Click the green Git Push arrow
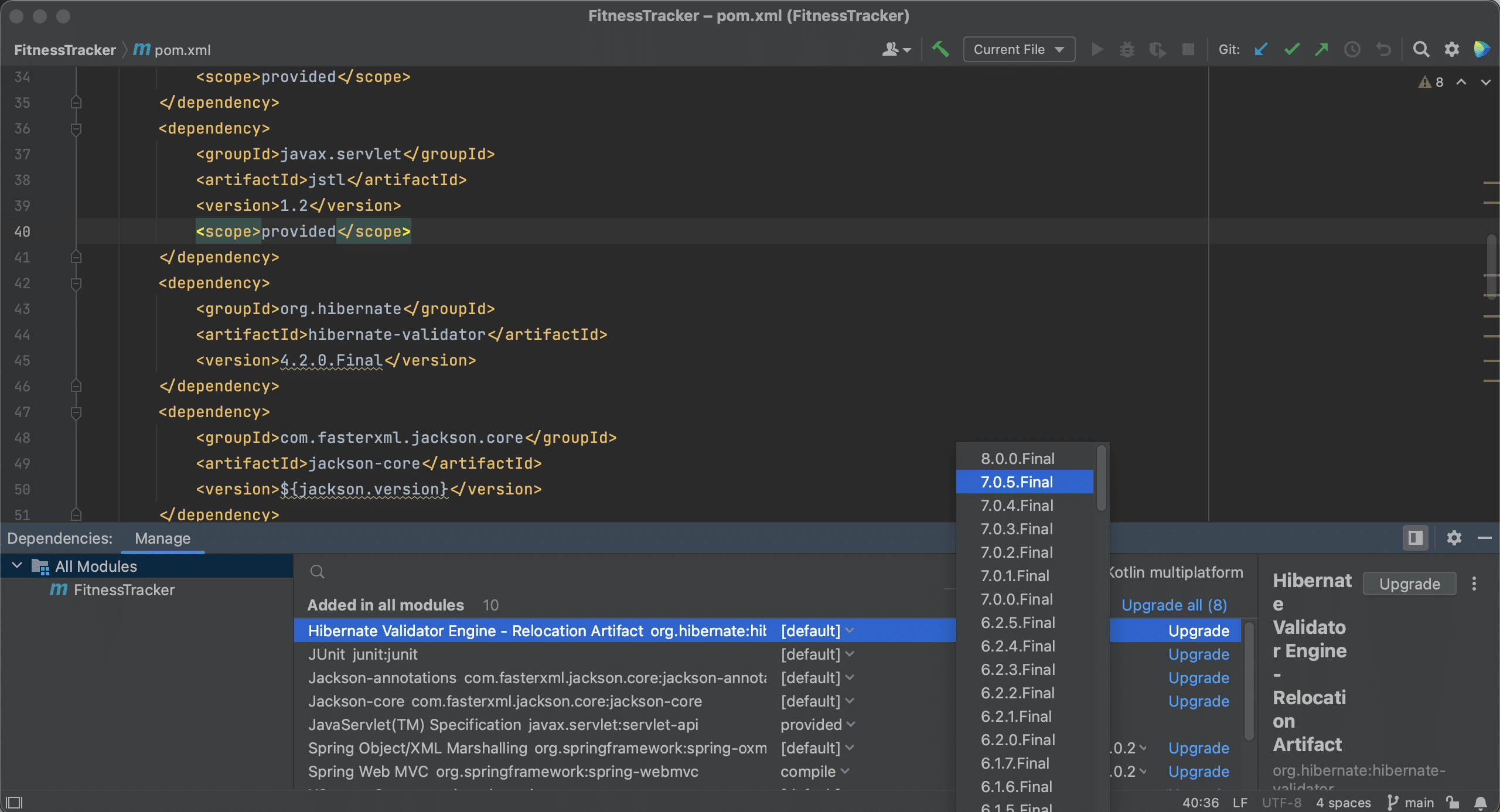This screenshot has height=812, width=1500. tap(1322, 49)
